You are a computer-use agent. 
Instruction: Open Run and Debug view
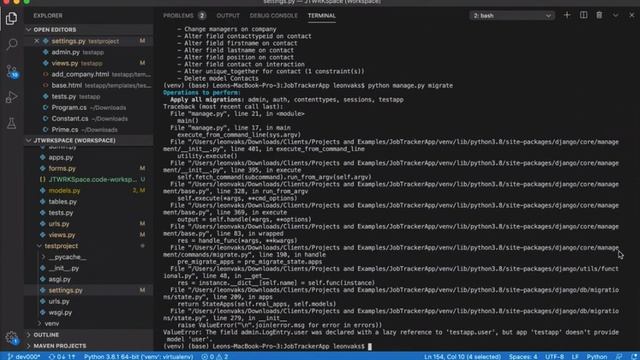(11, 97)
